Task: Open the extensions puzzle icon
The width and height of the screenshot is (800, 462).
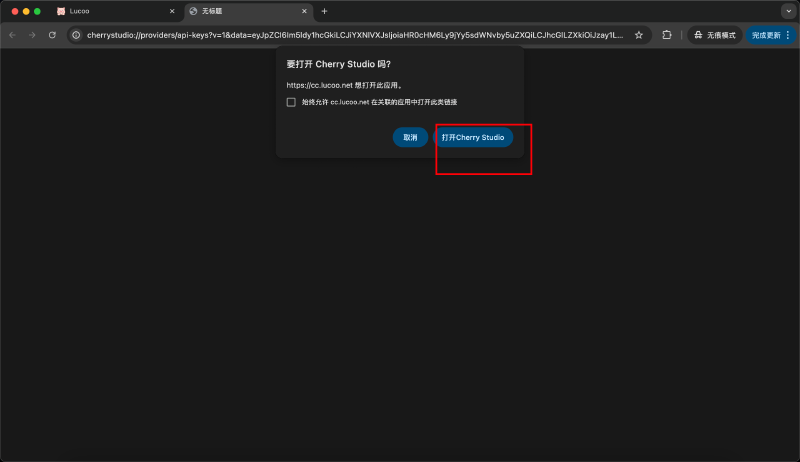Action: click(667, 35)
